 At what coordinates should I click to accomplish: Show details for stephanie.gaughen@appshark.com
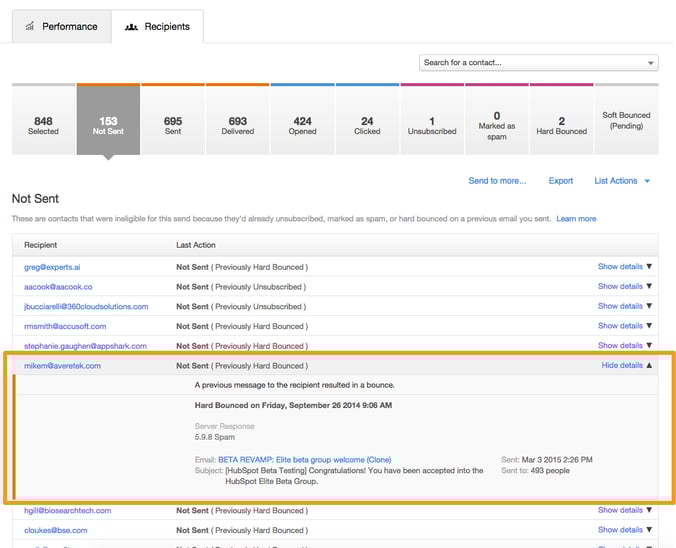pyautogui.click(x=625, y=345)
